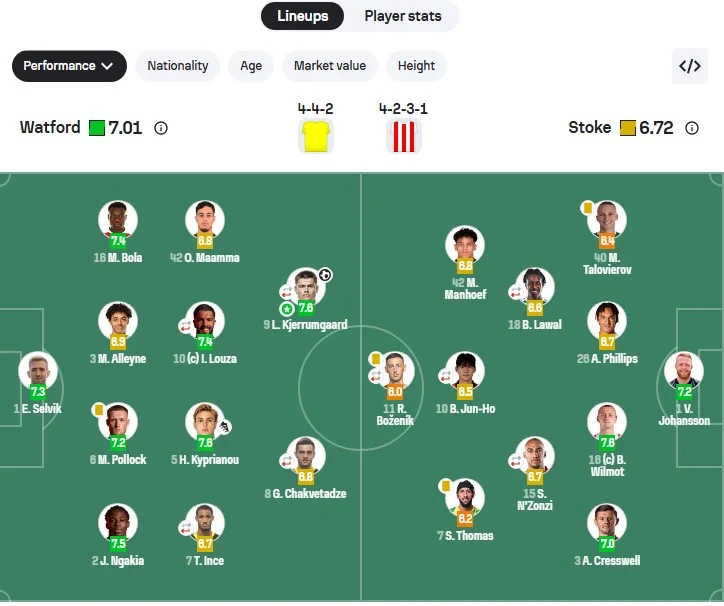724x606 pixels.
Task: Click Watford's green rating color square
Action: coord(97,128)
